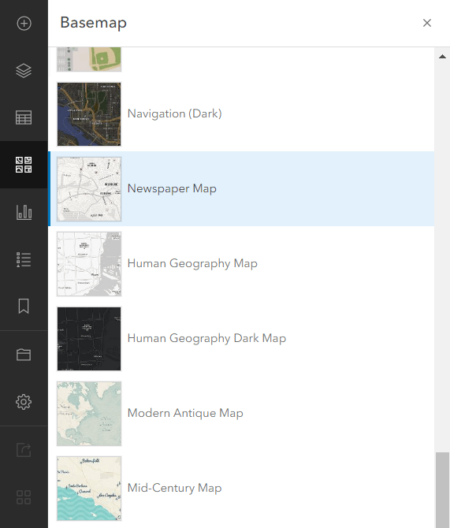Click the scrollbar up arrow

442,57
